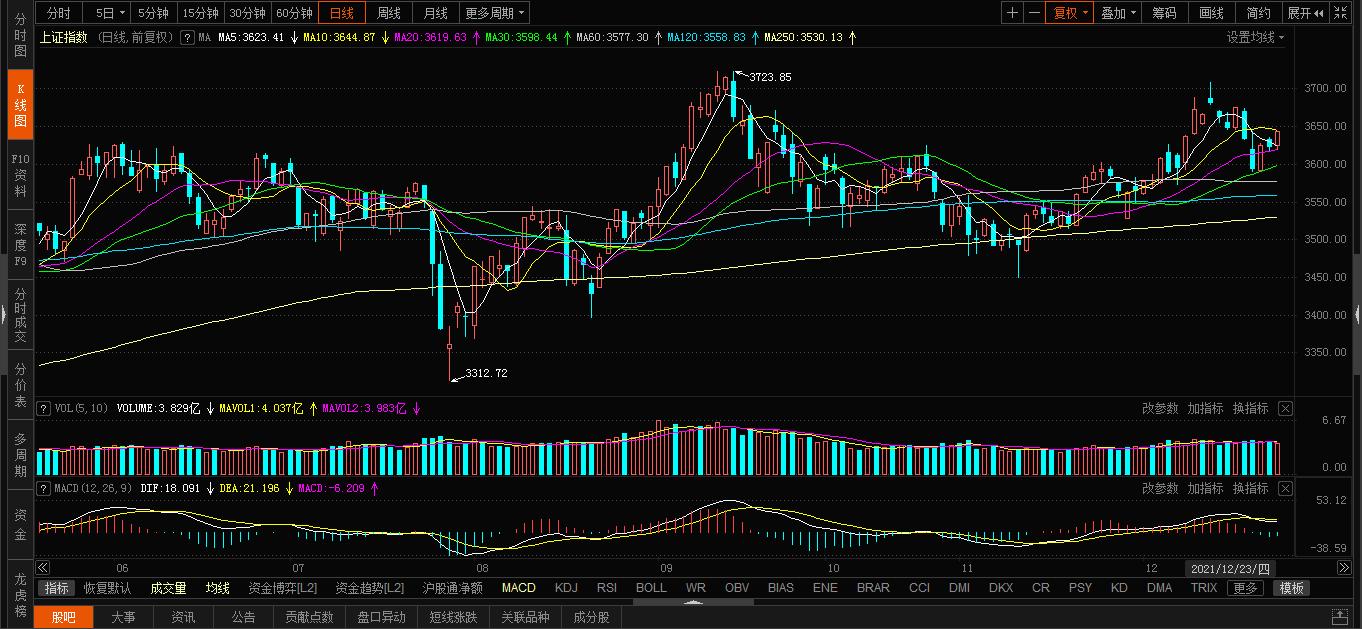Open the 更多周期 dropdown

495,13
